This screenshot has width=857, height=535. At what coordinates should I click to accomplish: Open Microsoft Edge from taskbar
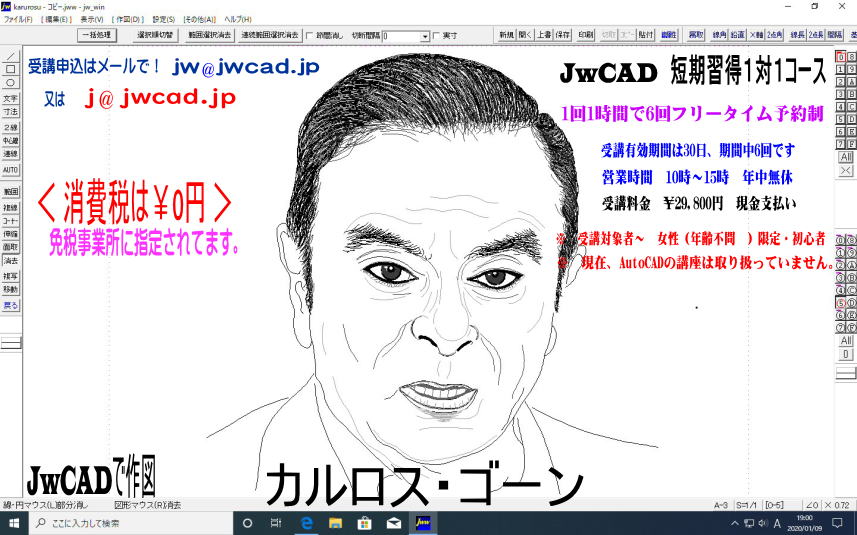pyautogui.click(x=307, y=523)
